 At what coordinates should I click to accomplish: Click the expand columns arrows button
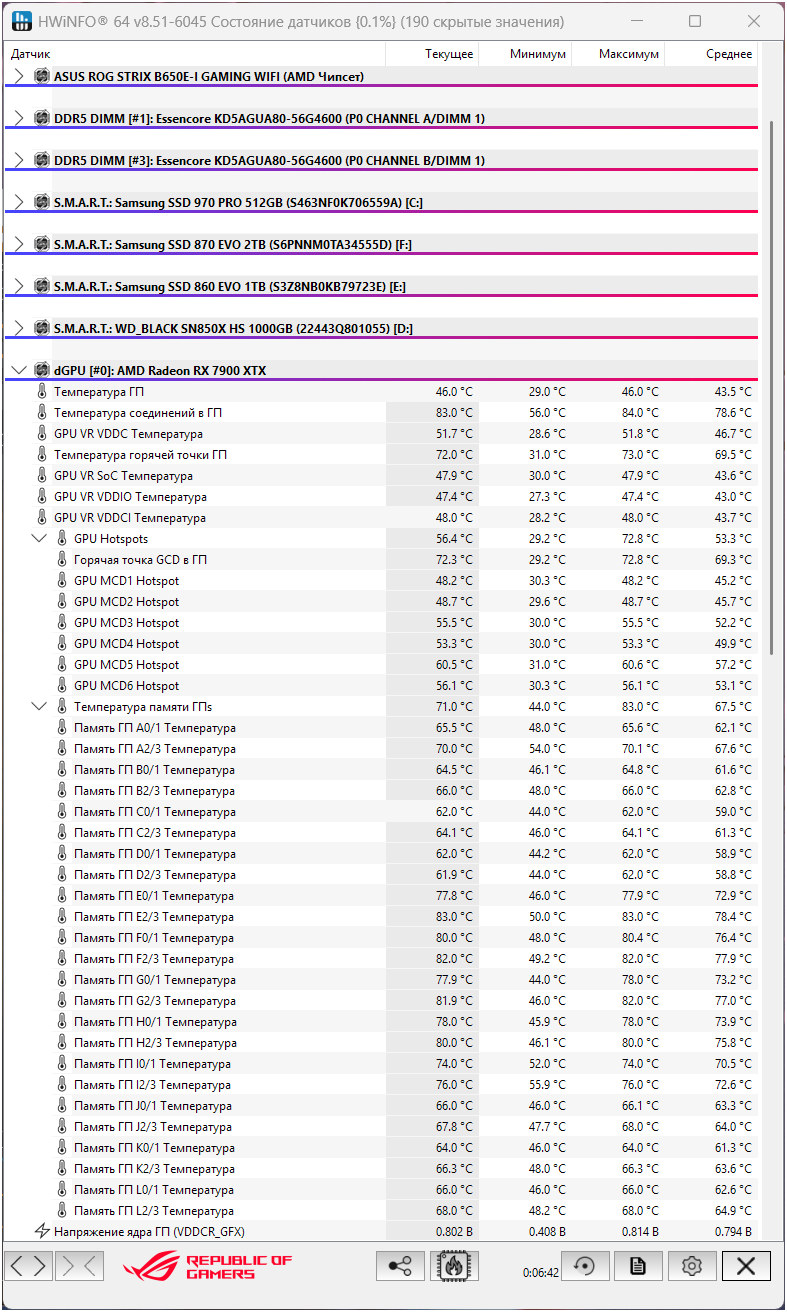[x=28, y=1266]
